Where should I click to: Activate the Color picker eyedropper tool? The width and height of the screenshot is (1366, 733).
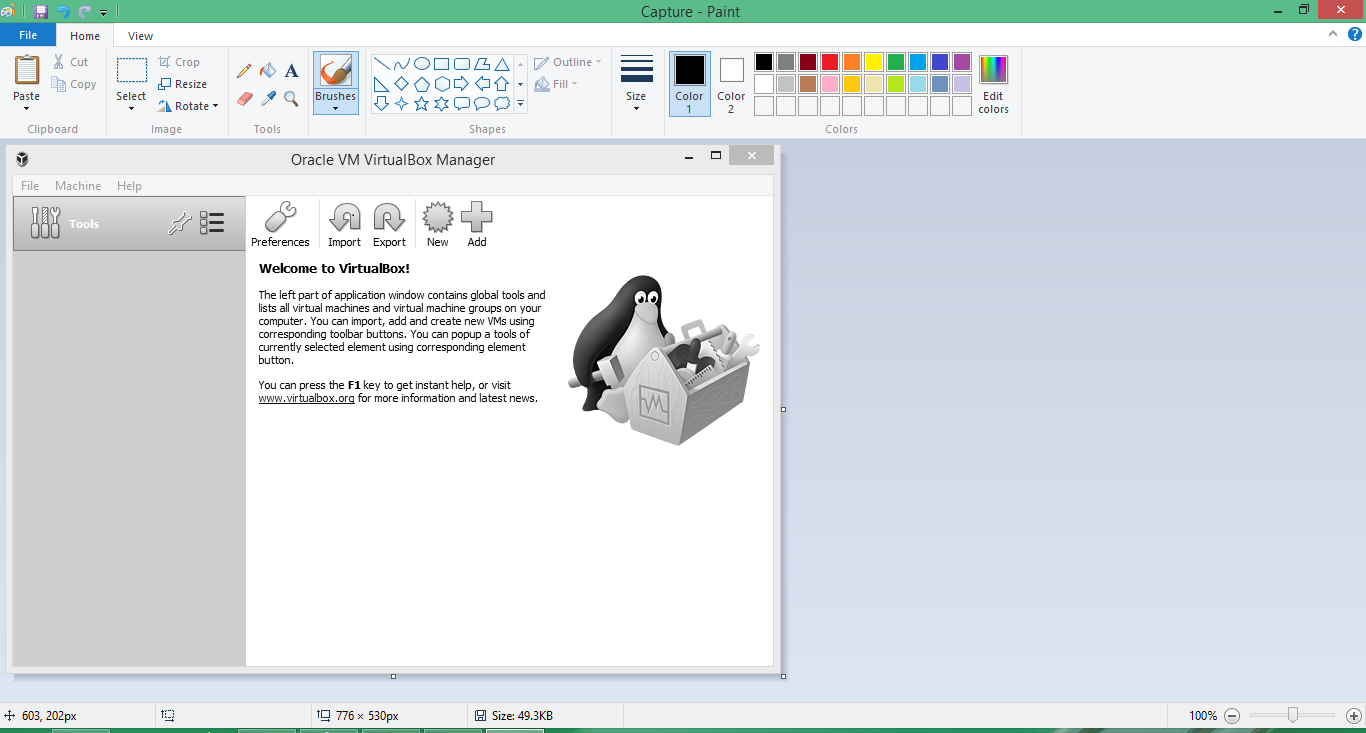point(268,98)
